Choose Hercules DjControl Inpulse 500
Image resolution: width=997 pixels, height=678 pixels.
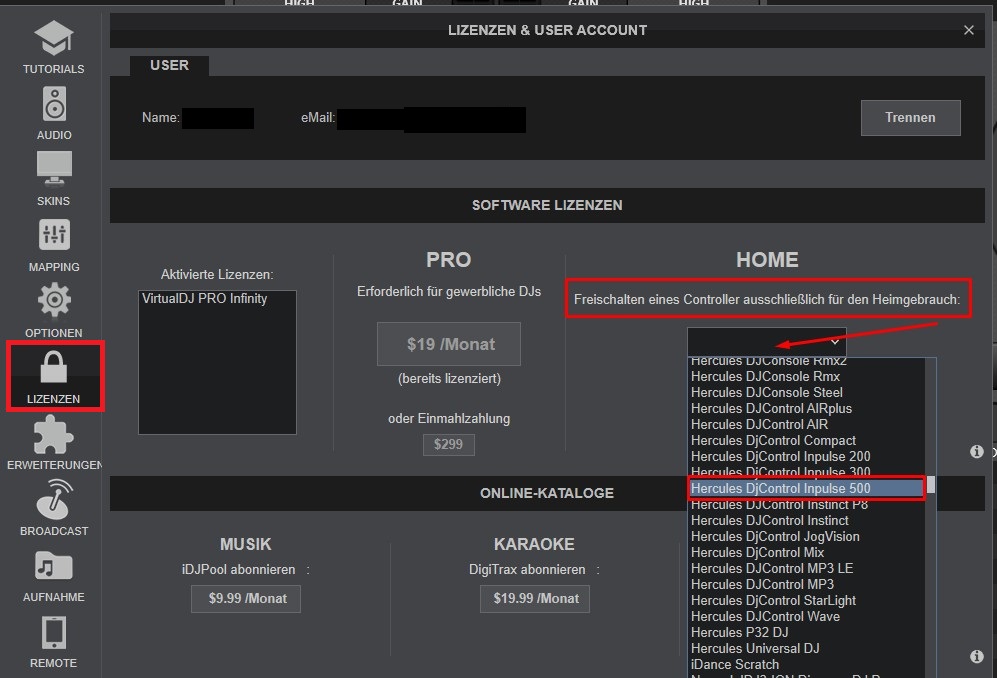[x=780, y=488]
